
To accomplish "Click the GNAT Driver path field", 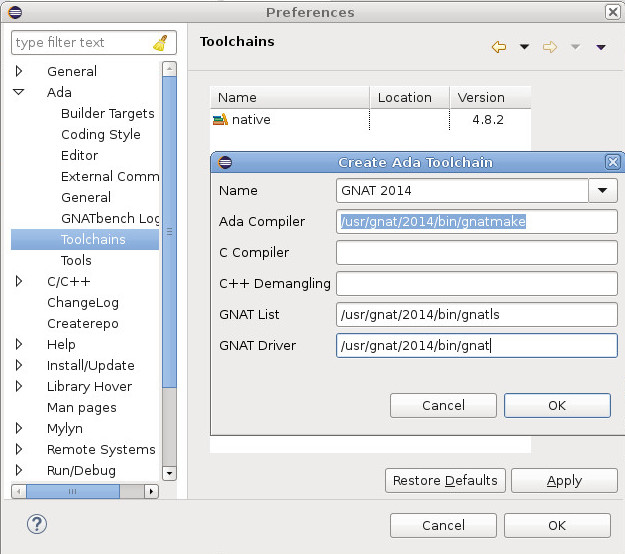I will (x=477, y=346).
